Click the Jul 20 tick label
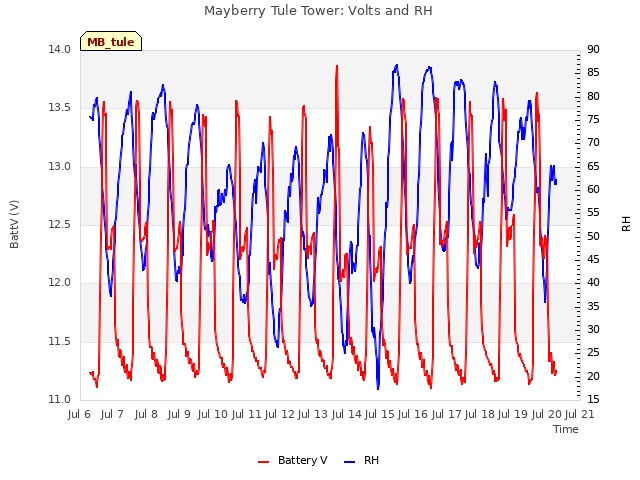Image resolution: width=640 pixels, height=480 pixels. pos(547,414)
